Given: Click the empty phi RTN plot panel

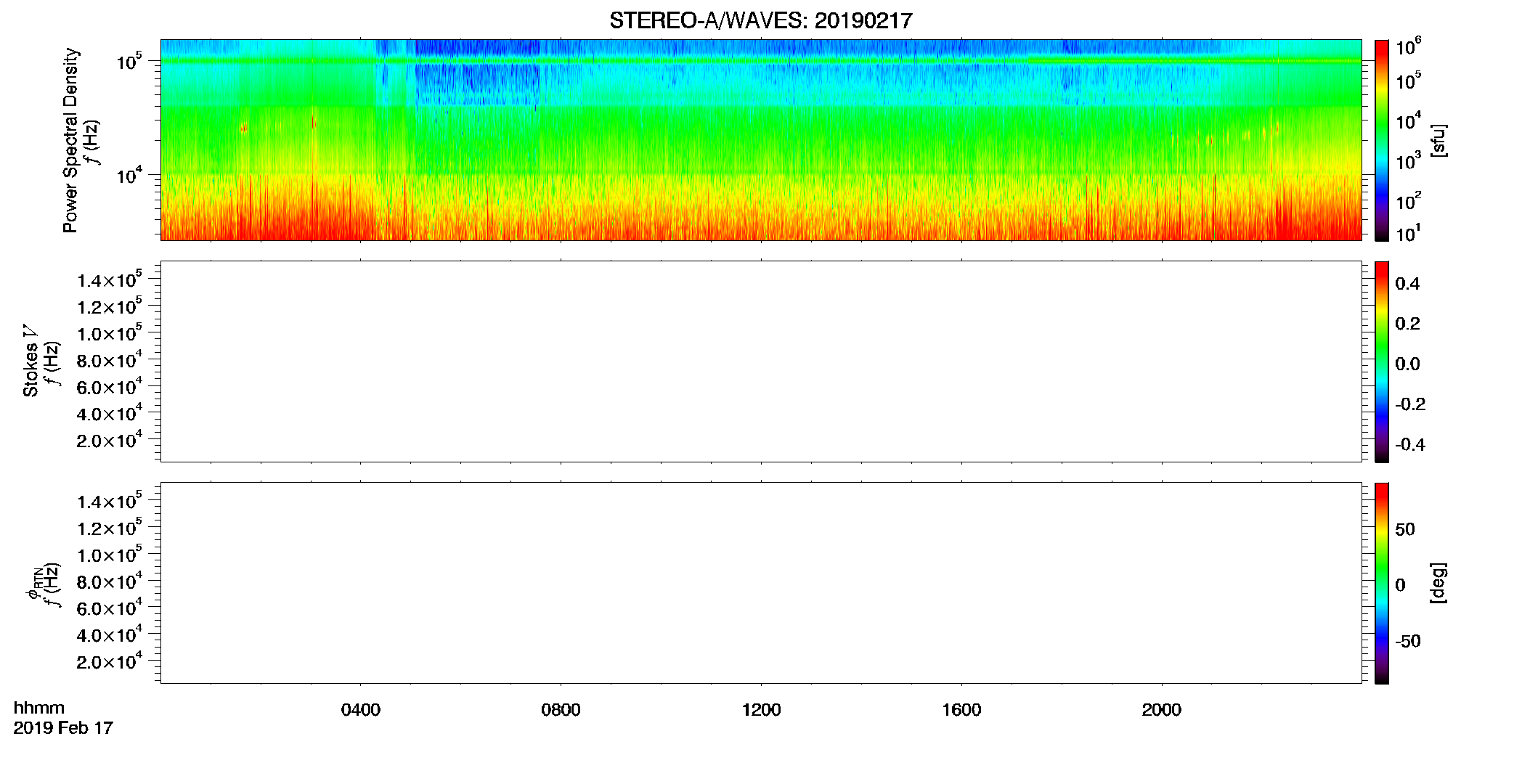Looking at the screenshot, I should pos(761,583).
